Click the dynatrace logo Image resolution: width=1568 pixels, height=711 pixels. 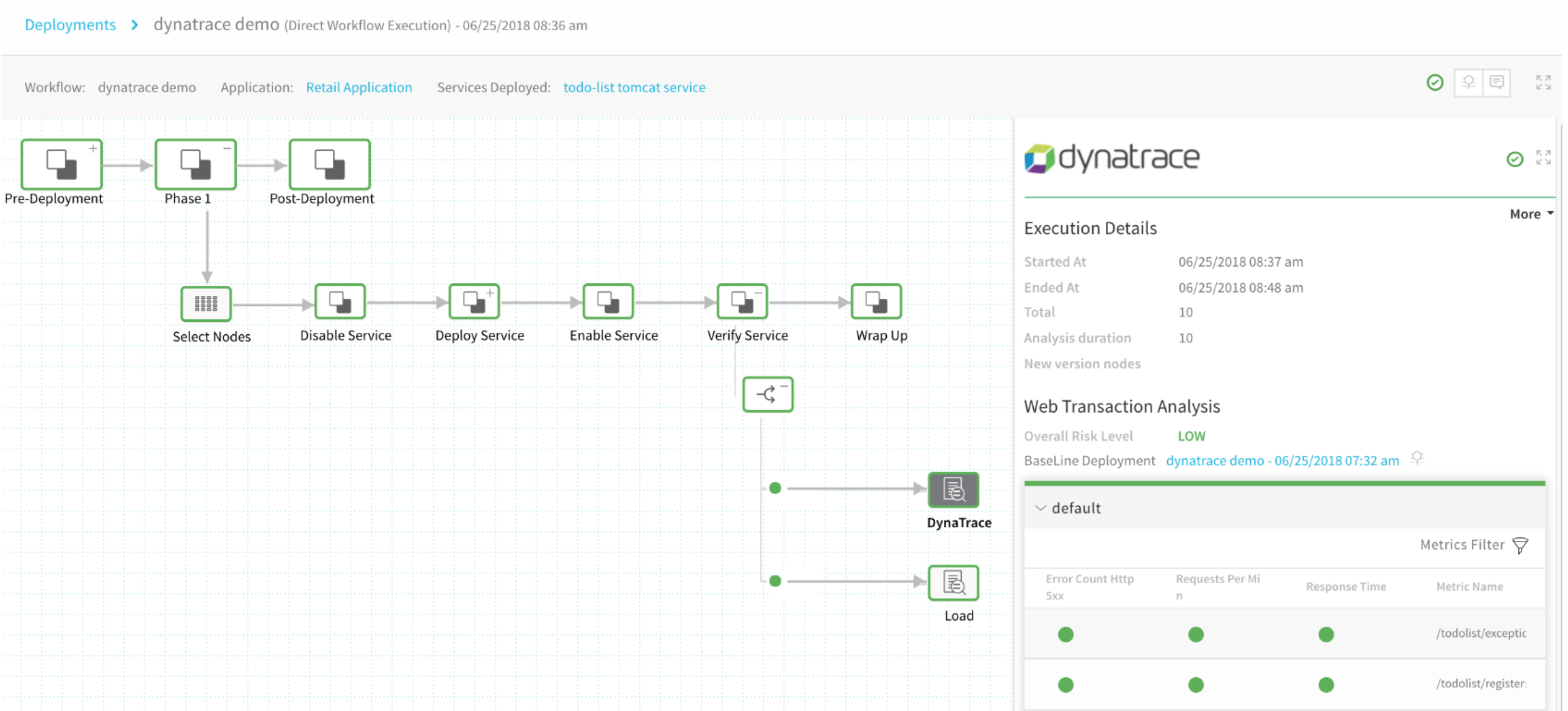tap(1112, 158)
